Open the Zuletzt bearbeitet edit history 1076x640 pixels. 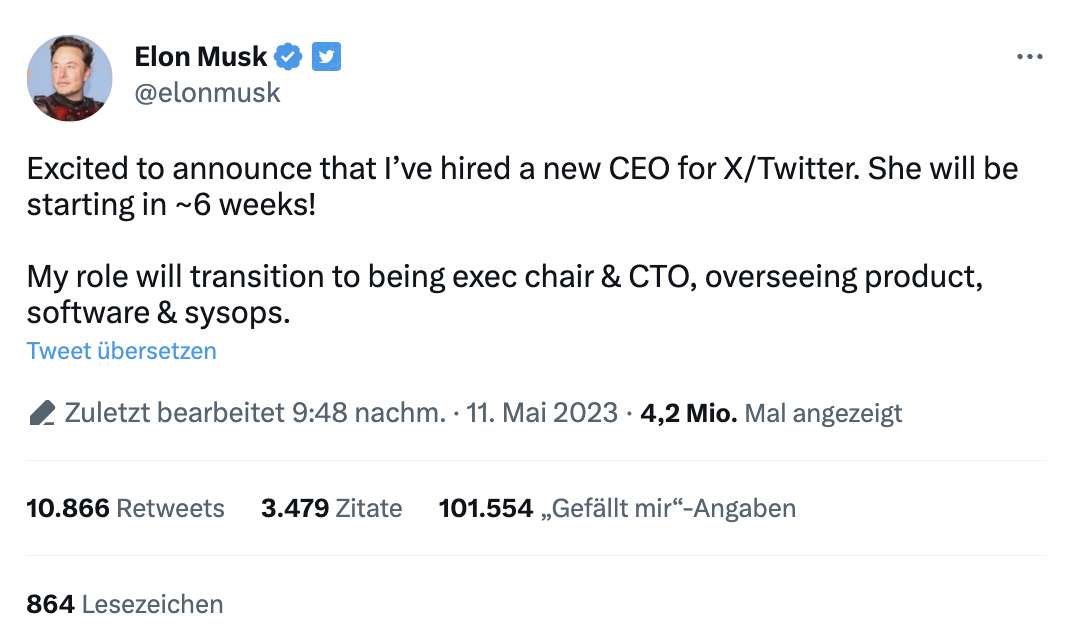pos(170,413)
